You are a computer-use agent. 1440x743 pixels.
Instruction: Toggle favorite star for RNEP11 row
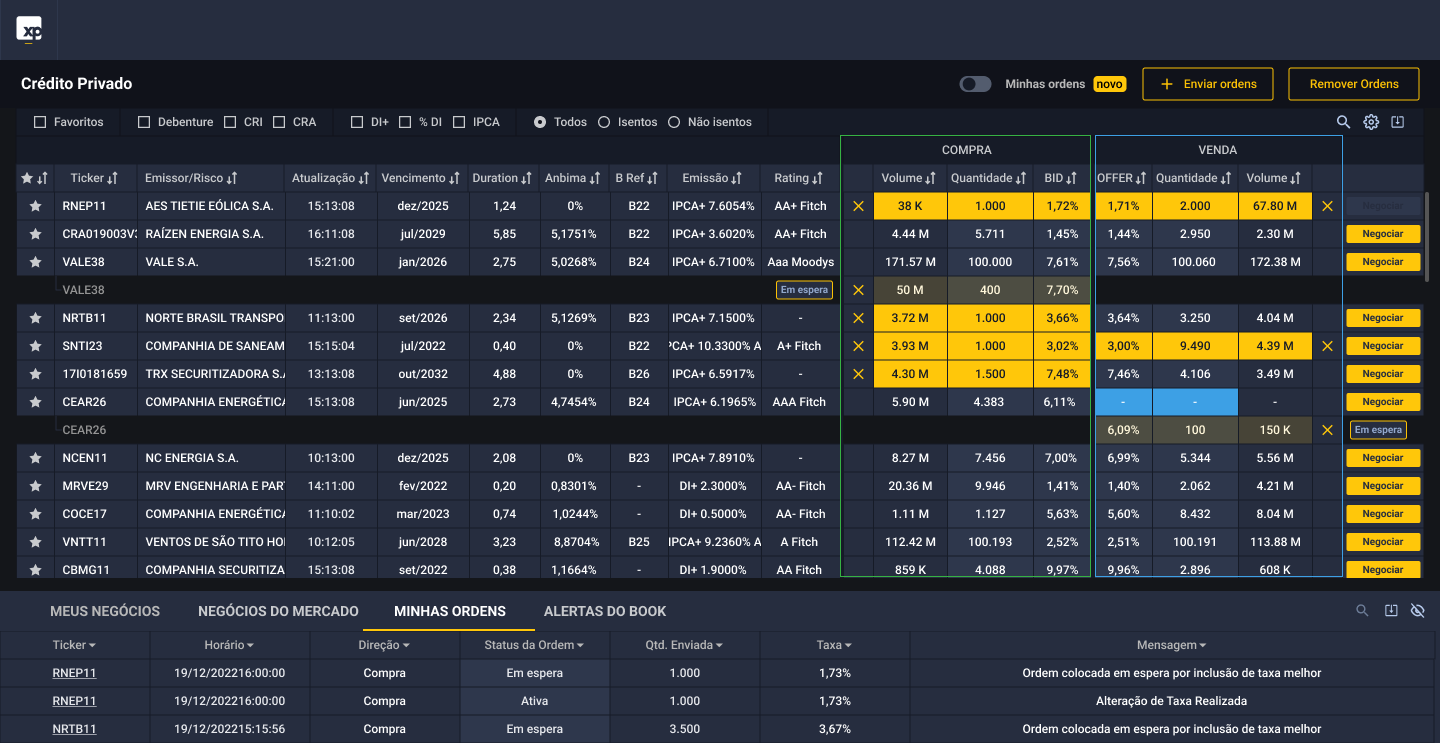point(35,206)
